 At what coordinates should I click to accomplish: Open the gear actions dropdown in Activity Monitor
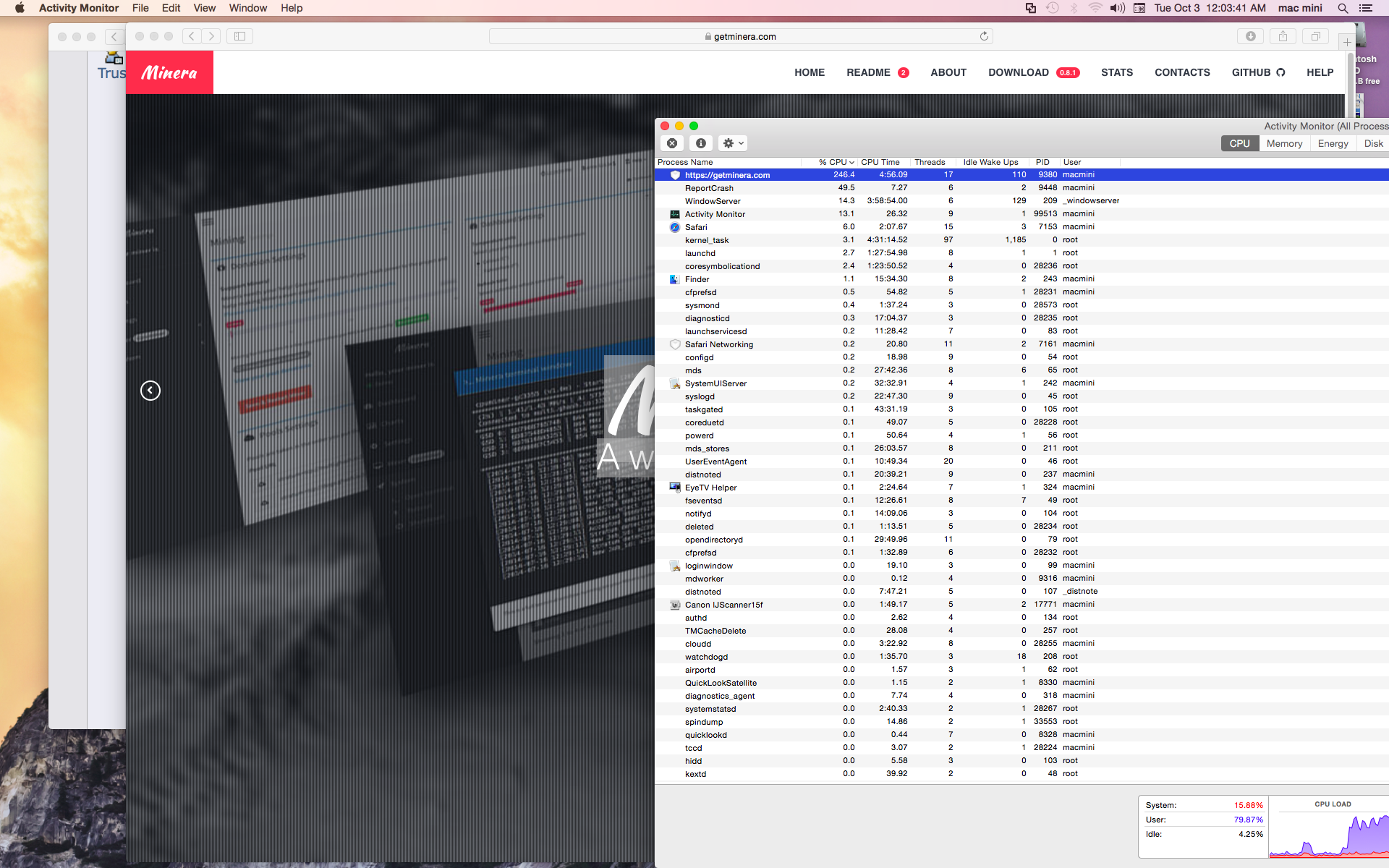point(733,143)
